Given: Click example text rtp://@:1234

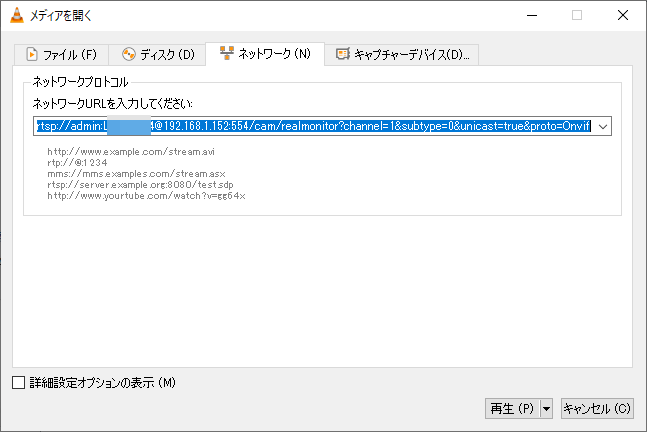Looking at the screenshot, I should (77, 163).
